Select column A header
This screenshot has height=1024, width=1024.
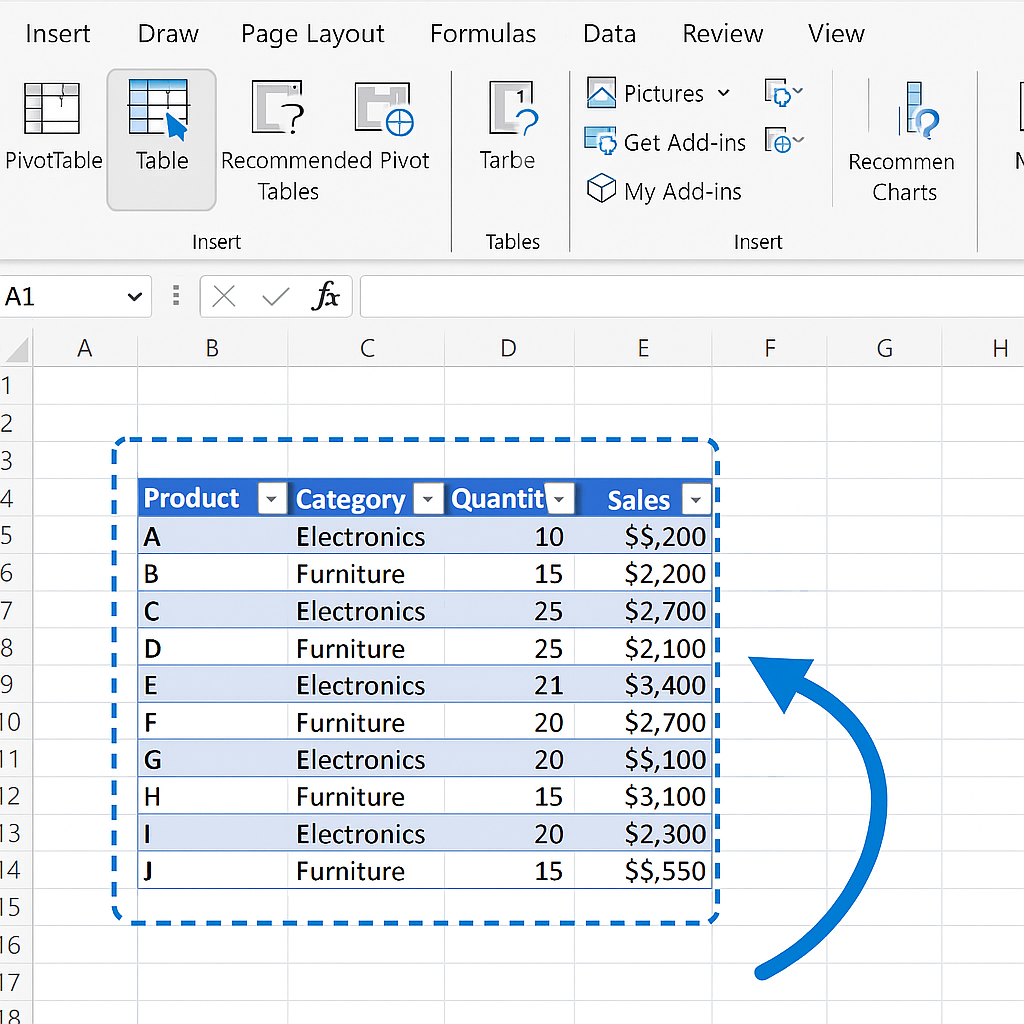point(85,348)
